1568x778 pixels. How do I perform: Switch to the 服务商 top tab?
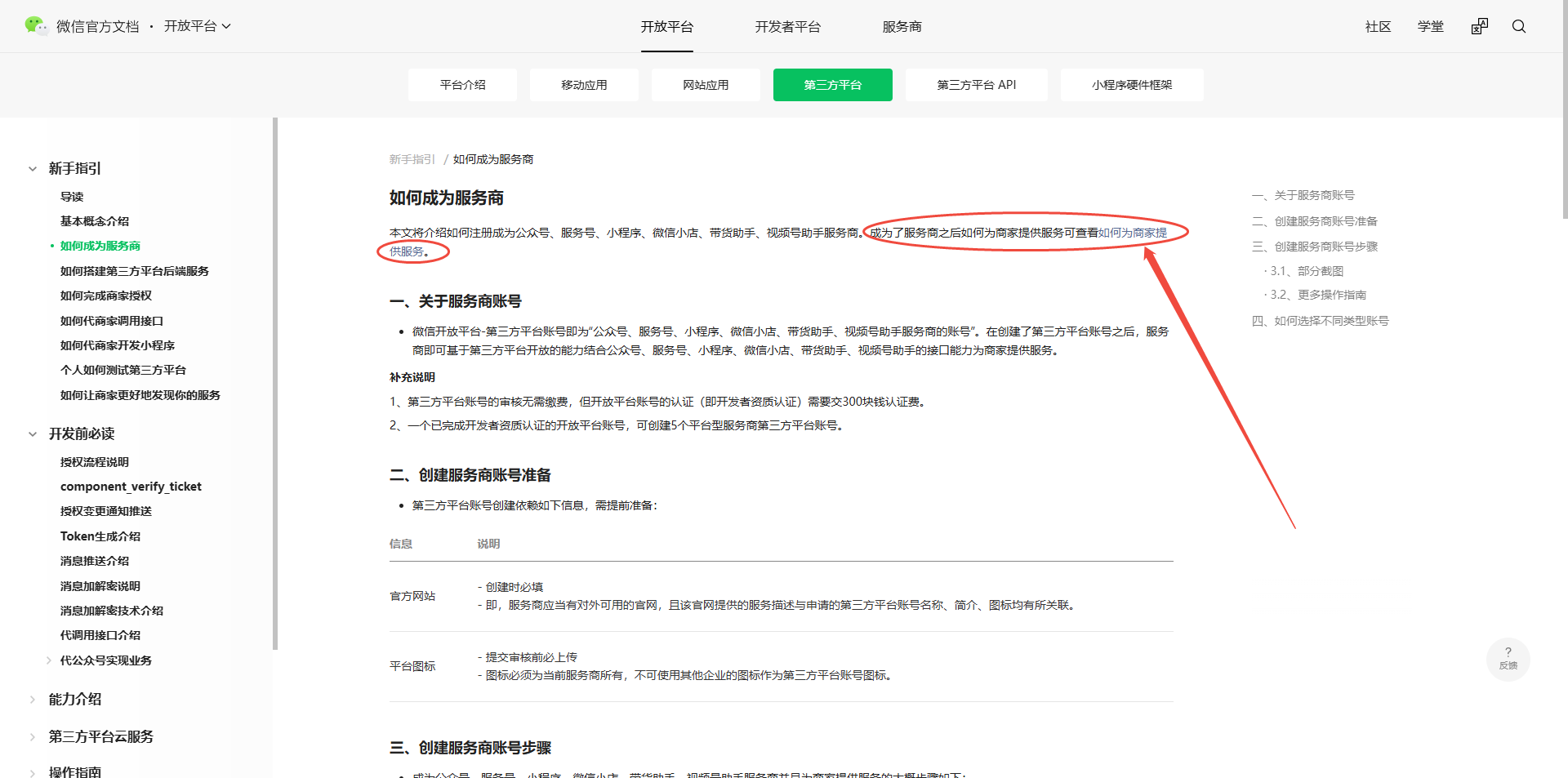click(902, 27)
